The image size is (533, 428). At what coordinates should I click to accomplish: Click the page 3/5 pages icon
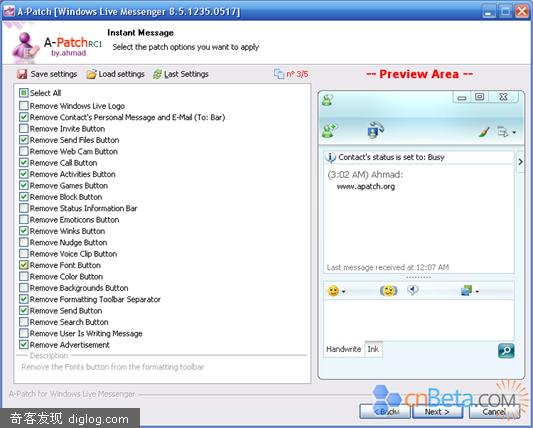[x=279, y=74]
